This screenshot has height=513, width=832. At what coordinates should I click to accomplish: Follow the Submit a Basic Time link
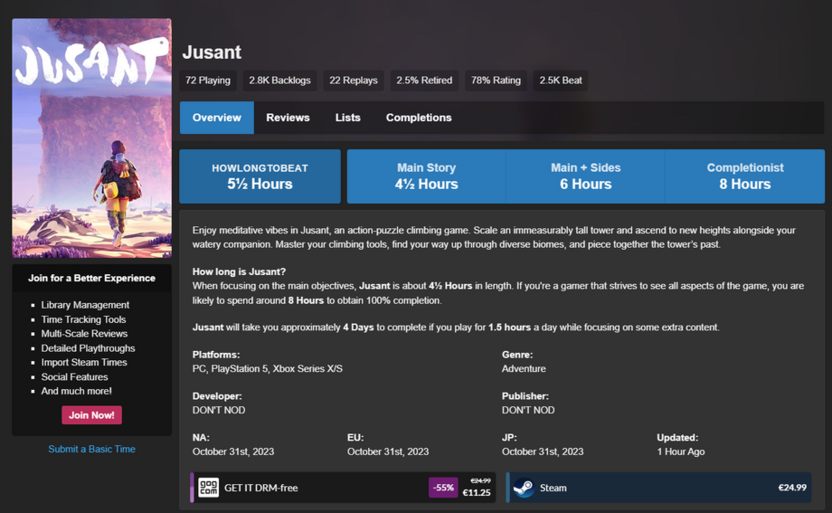92,449
